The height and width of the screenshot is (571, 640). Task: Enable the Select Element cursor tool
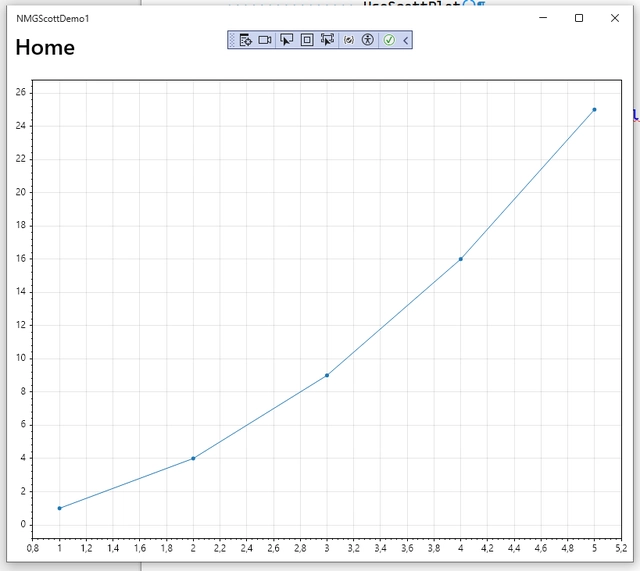click(287, 40)
